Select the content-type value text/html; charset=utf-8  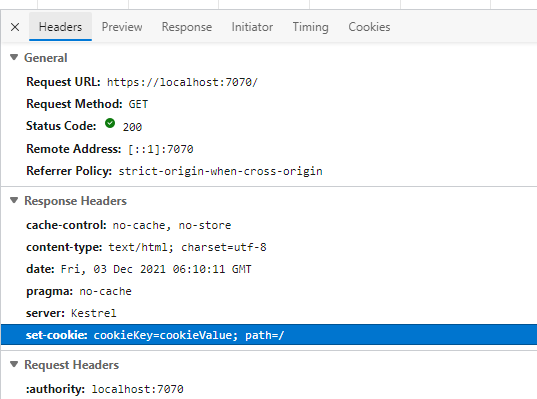[x=187, y=247]
